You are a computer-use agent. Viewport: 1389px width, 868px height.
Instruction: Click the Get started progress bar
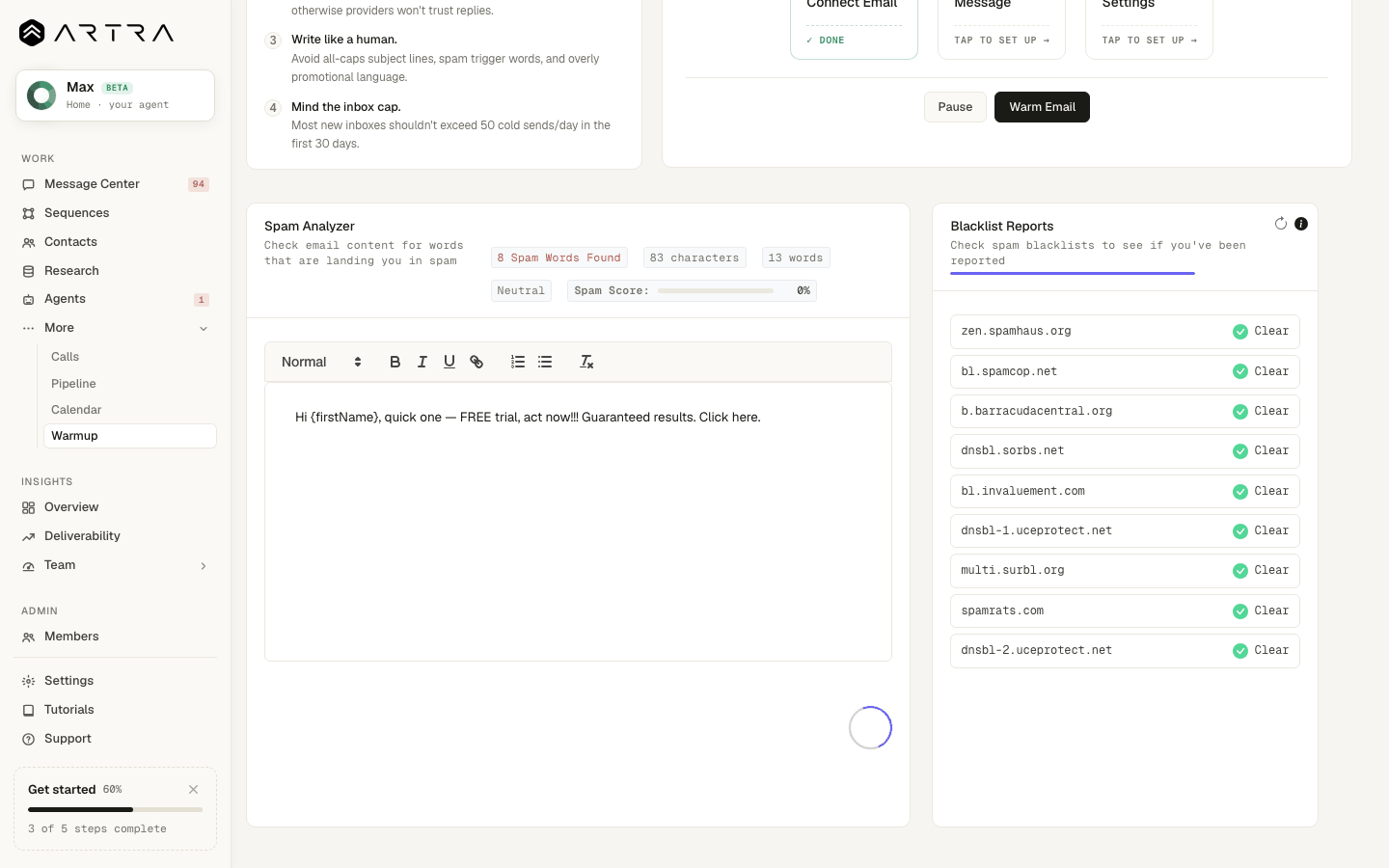115,809
